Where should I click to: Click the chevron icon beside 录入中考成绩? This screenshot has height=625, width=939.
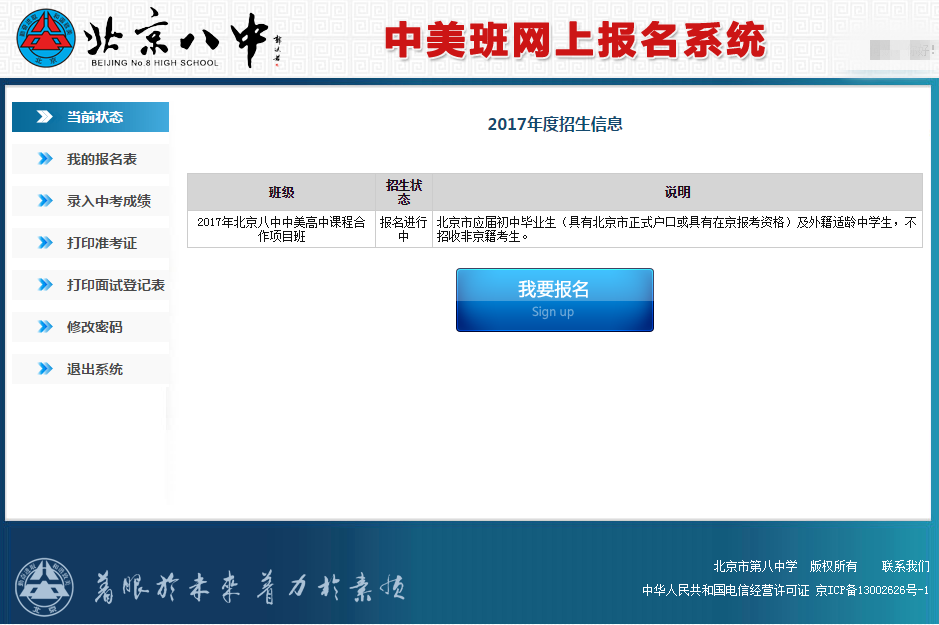click(x=45, y=201)
